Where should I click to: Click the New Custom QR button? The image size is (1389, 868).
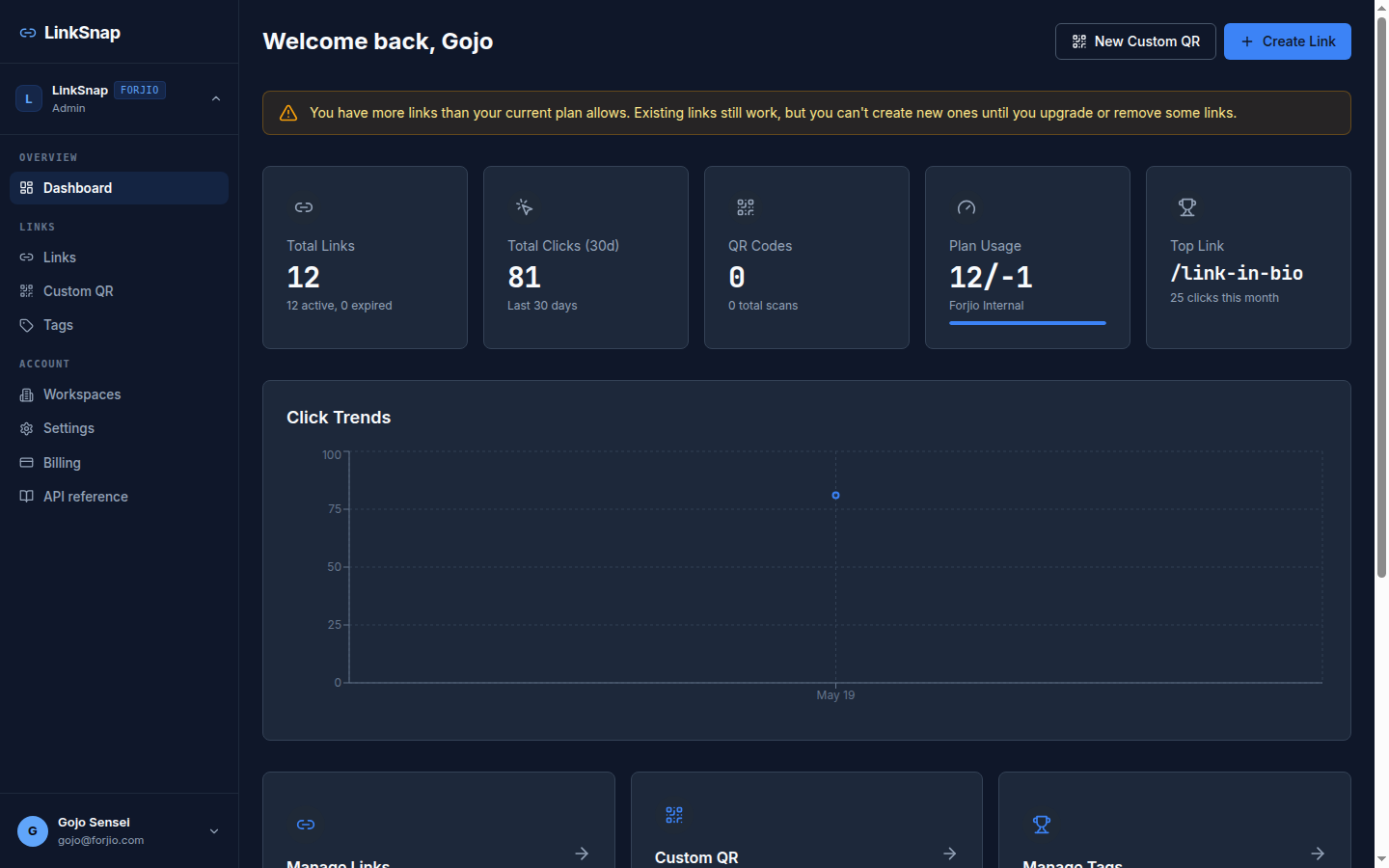point(1135,41)
